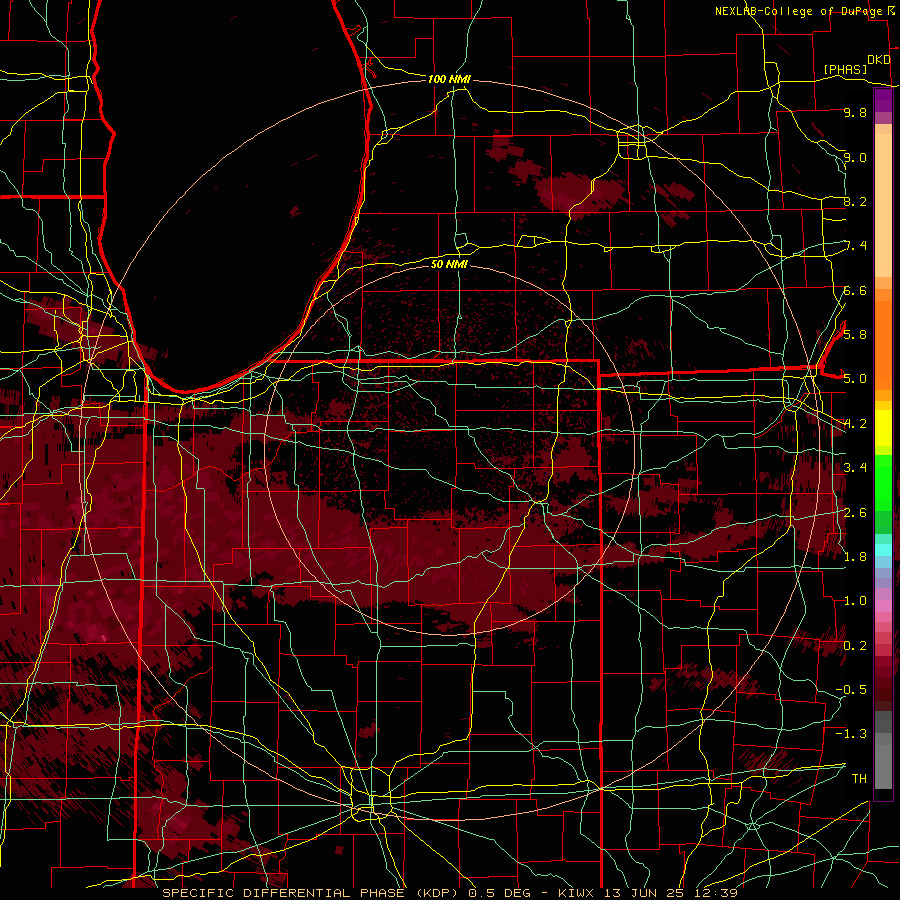Click the 5.8 scale value

click(855, 334)
